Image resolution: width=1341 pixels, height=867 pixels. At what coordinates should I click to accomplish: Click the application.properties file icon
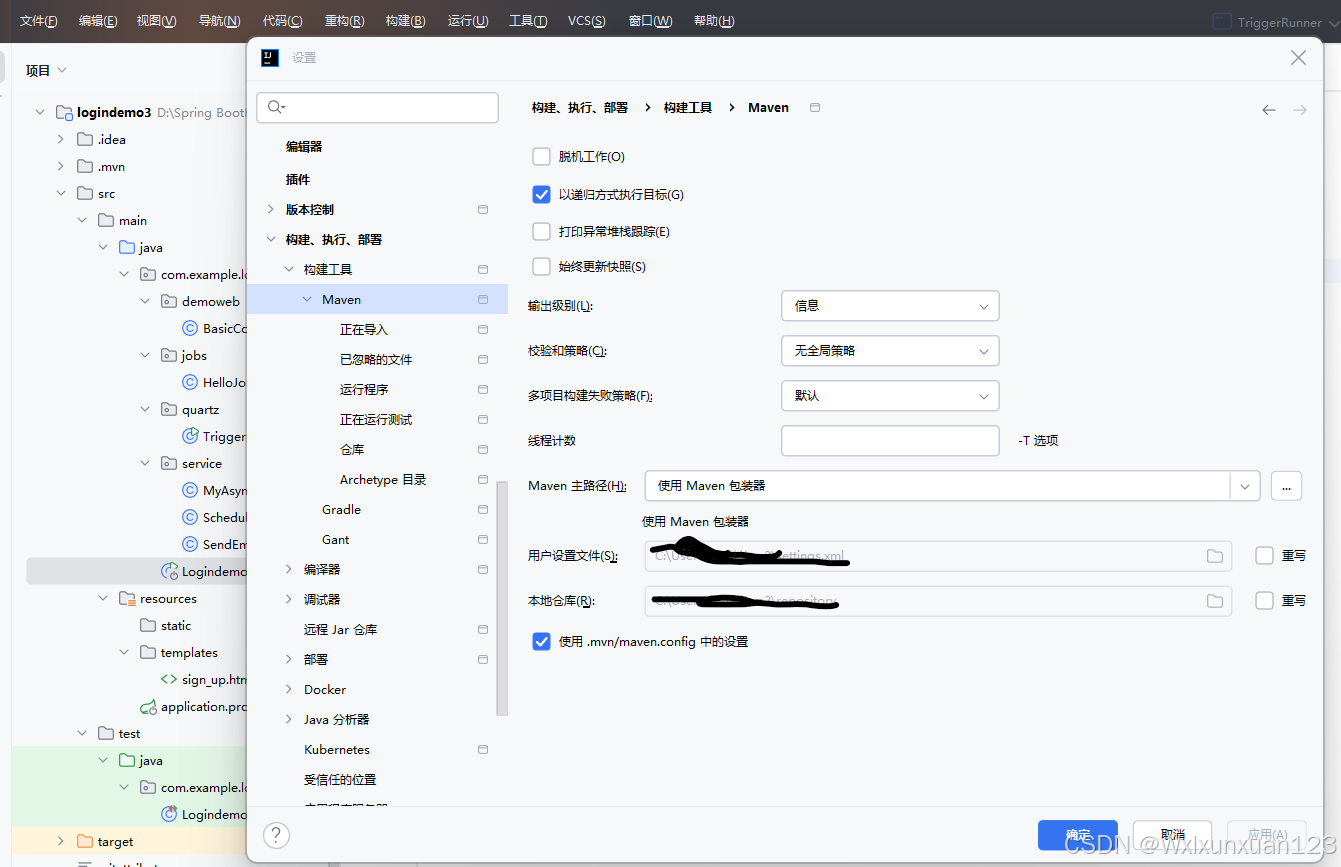(x=148, y=707)
